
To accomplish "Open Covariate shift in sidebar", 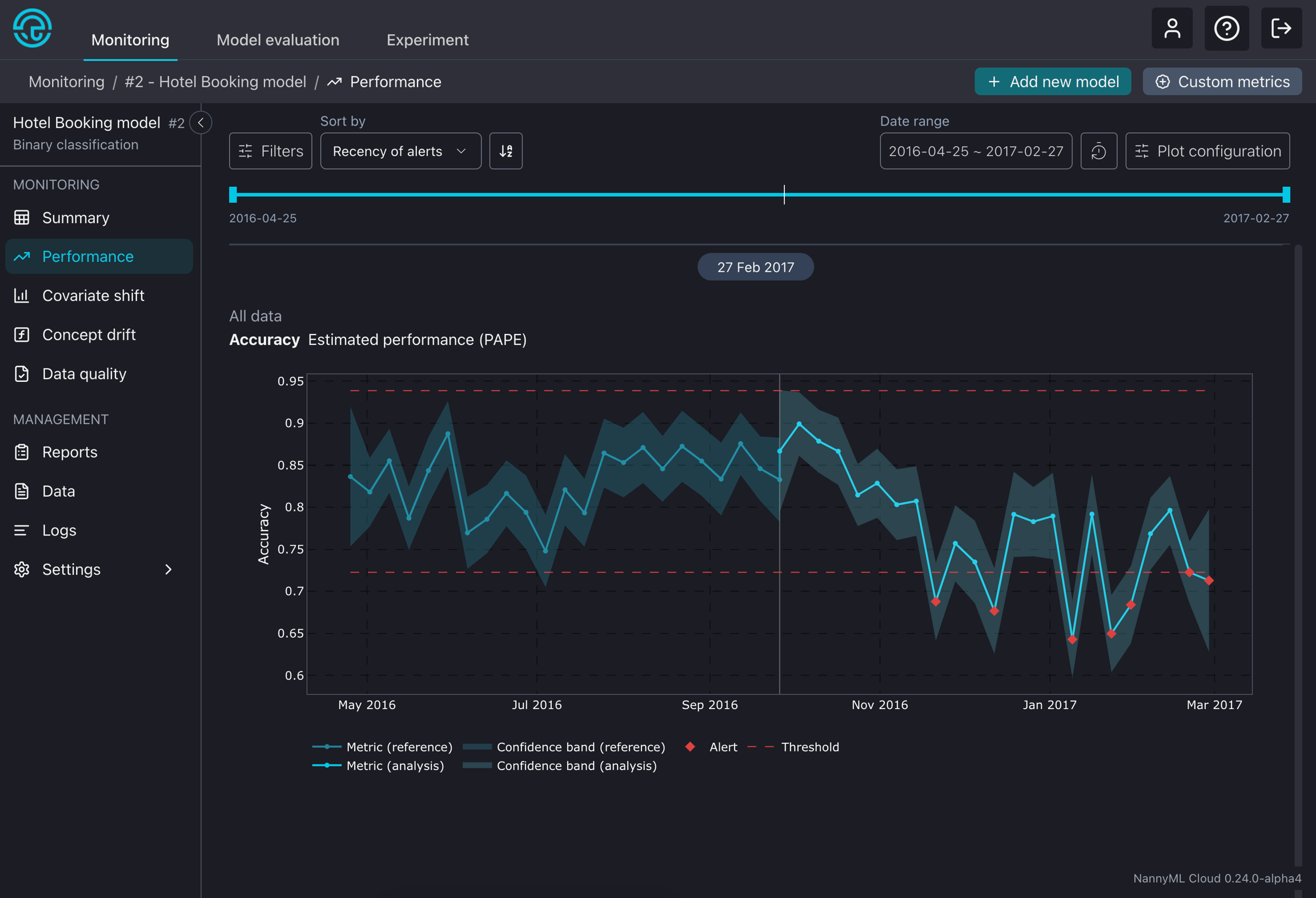I will pos(93,295).
